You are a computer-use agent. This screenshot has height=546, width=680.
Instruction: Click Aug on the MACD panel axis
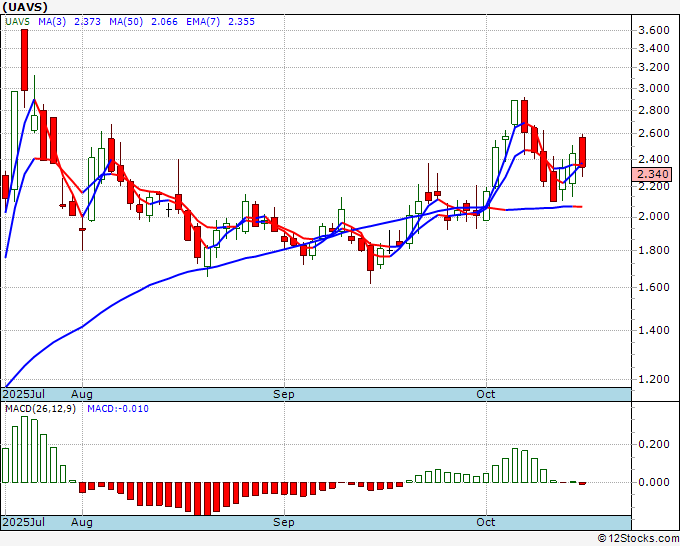82,522
